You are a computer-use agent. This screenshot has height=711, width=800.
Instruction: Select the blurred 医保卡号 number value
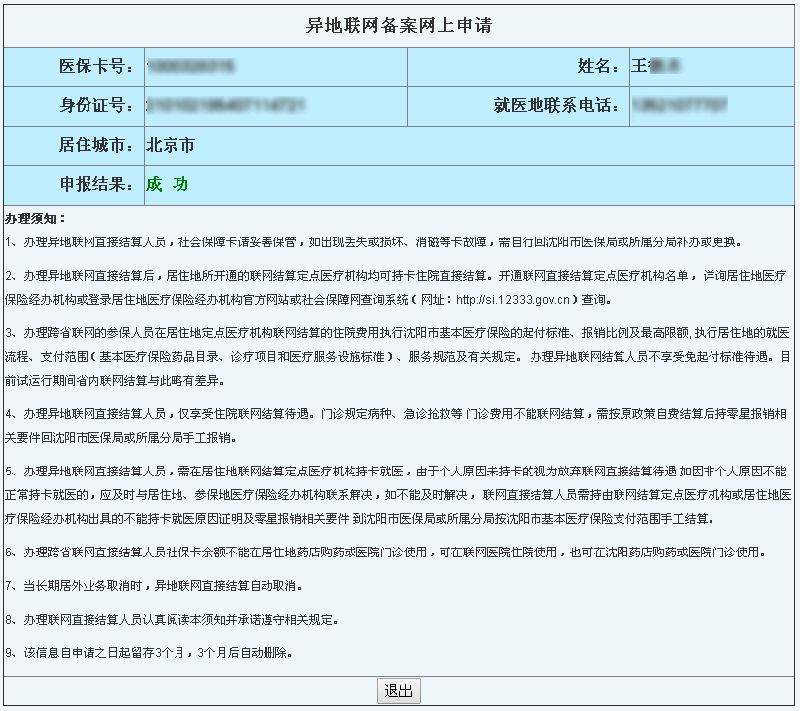190,67
